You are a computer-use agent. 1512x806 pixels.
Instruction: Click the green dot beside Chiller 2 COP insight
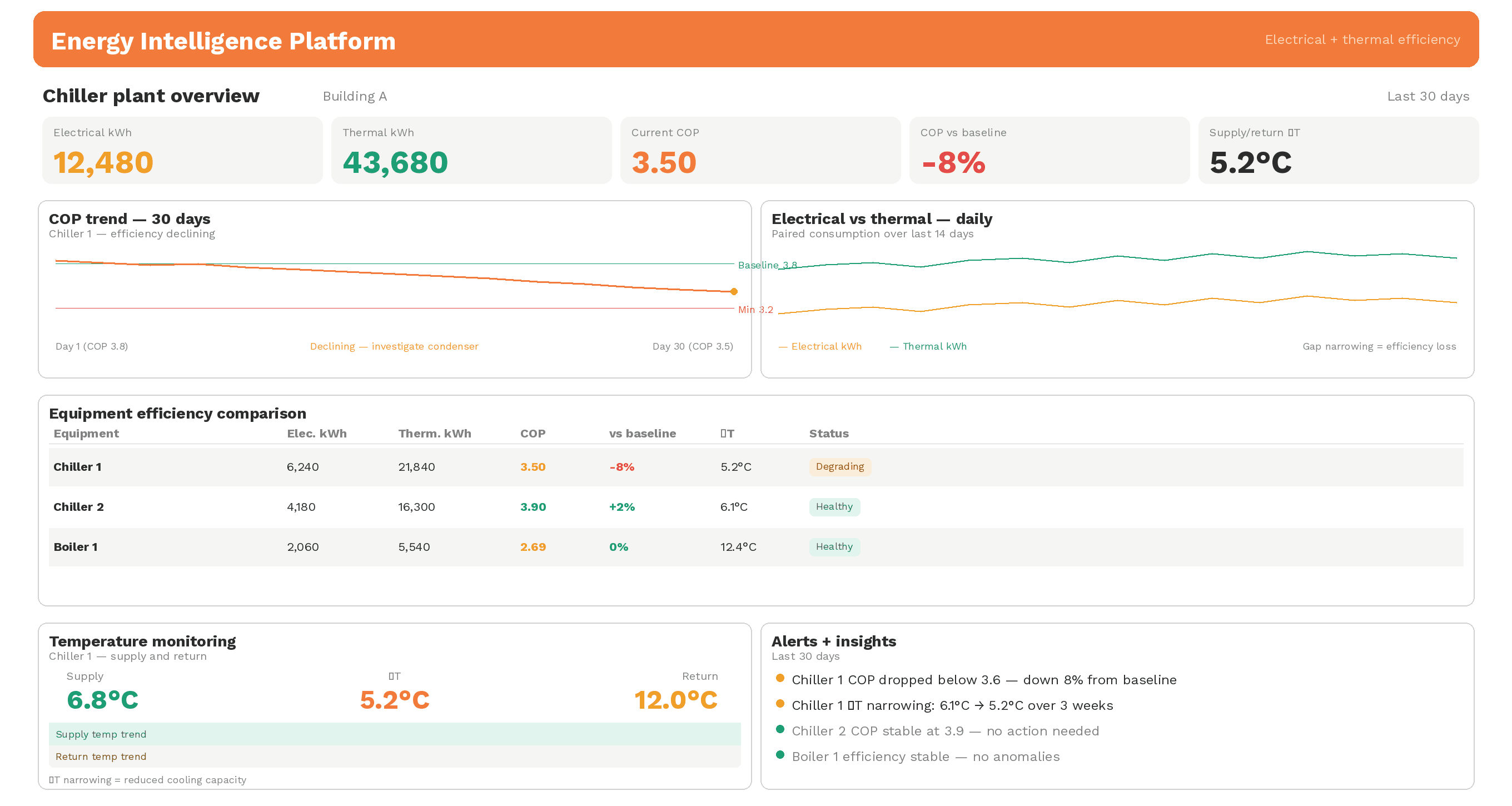[780, 730]
